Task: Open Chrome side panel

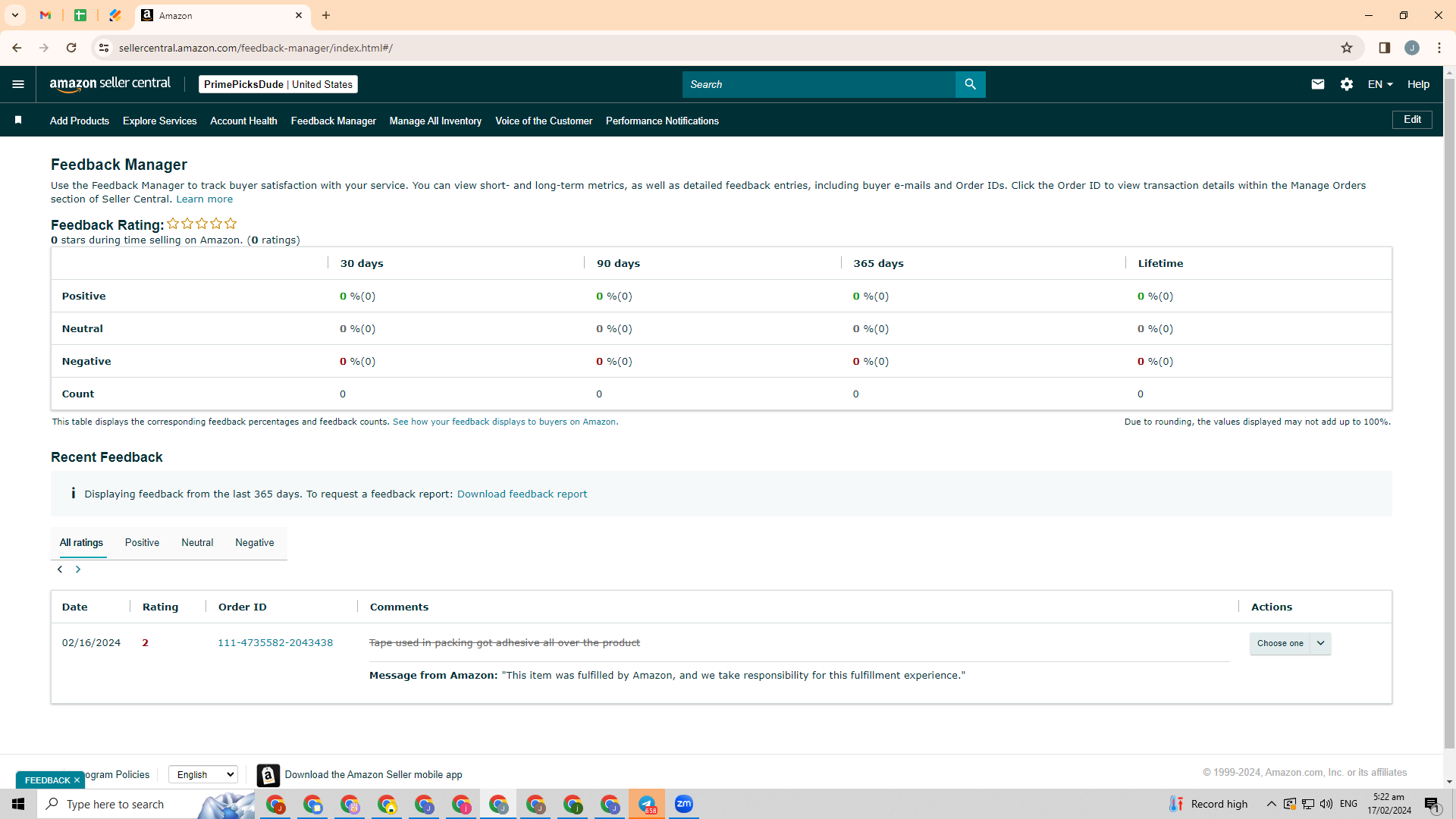Action: (x=1384, y=48)
